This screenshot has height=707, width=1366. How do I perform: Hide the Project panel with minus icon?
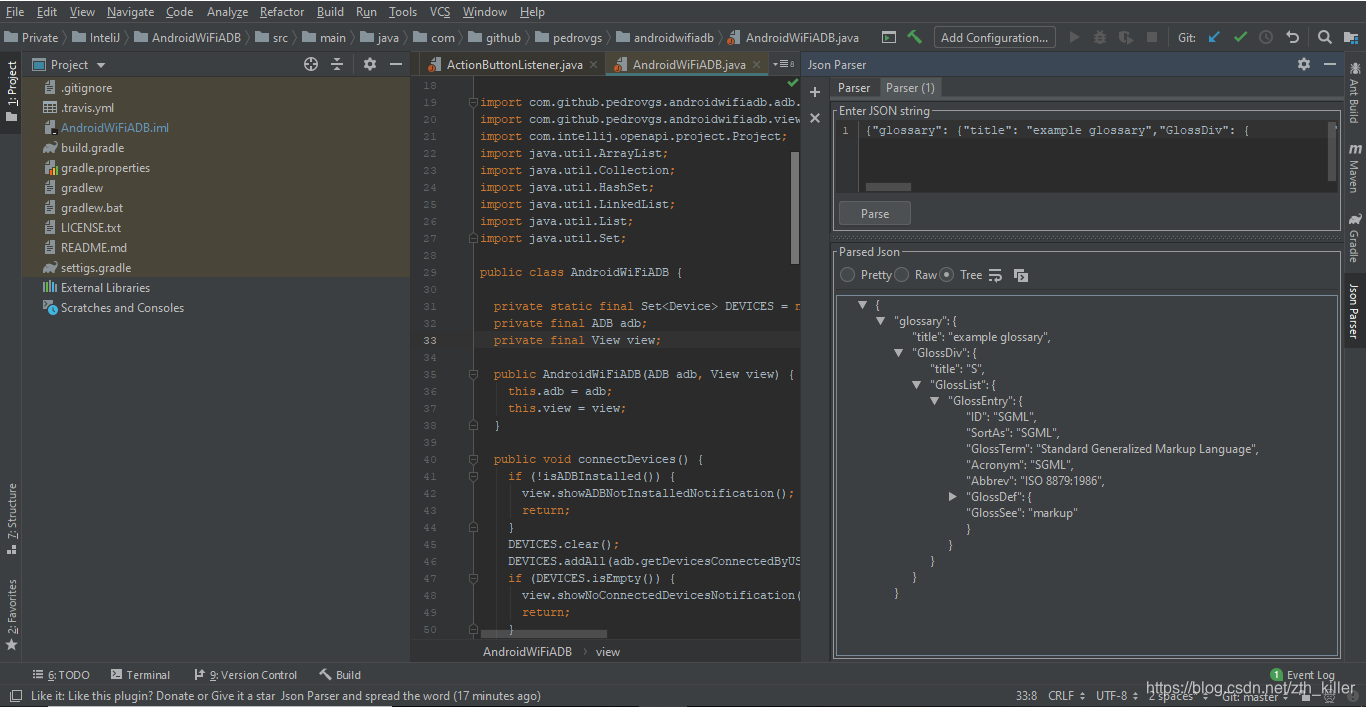(x=396, y=64)
